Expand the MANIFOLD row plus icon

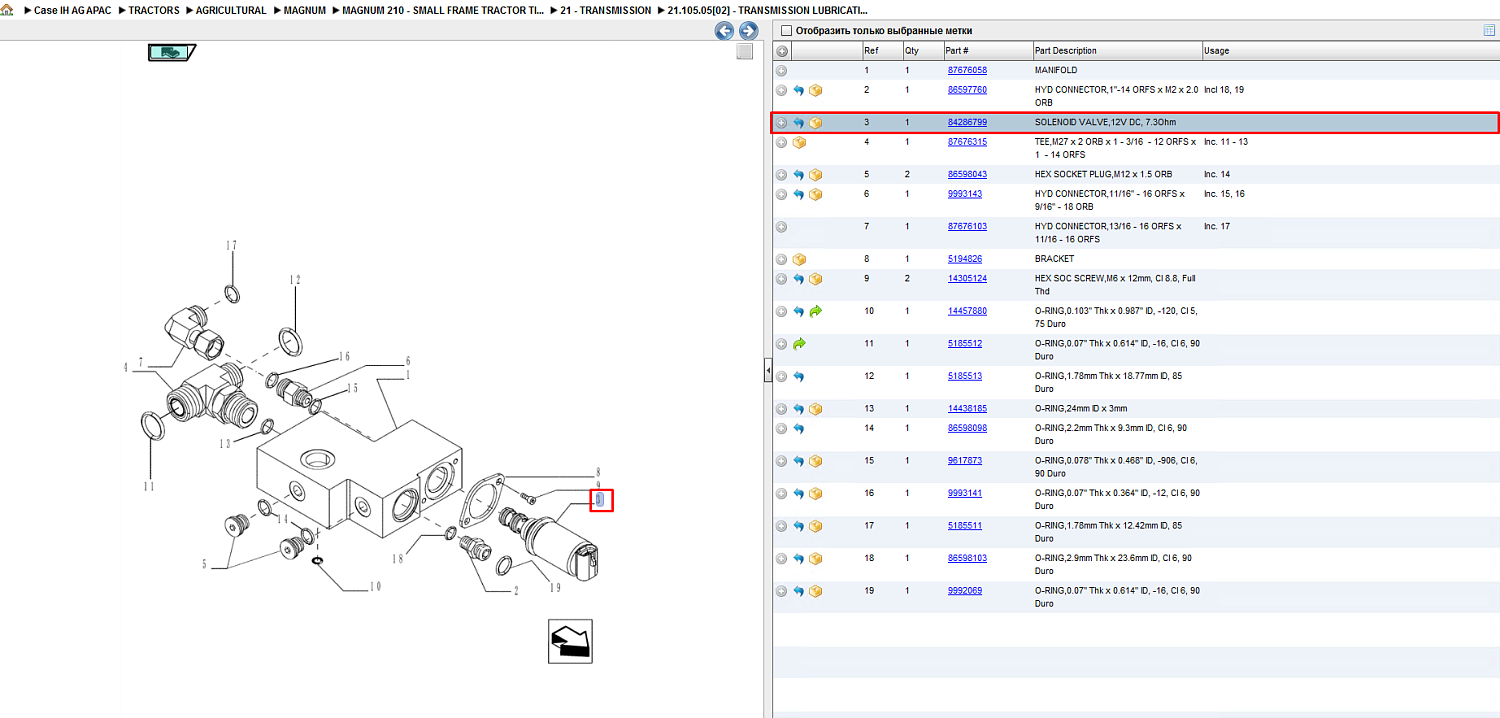(x=782, y=71)
